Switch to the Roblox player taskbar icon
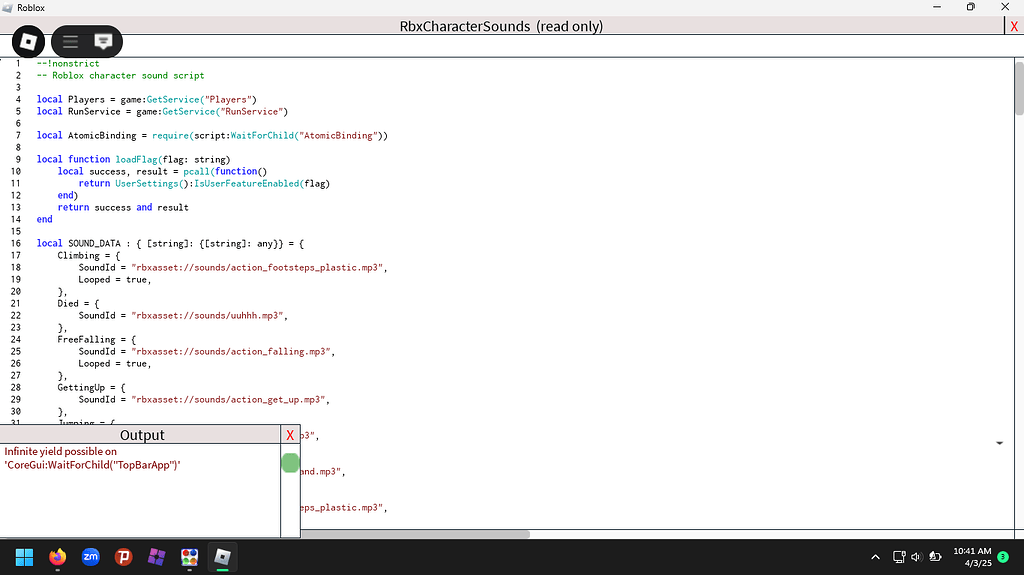This screenshot has width=1024, height=575. click(x=222, y=557)
